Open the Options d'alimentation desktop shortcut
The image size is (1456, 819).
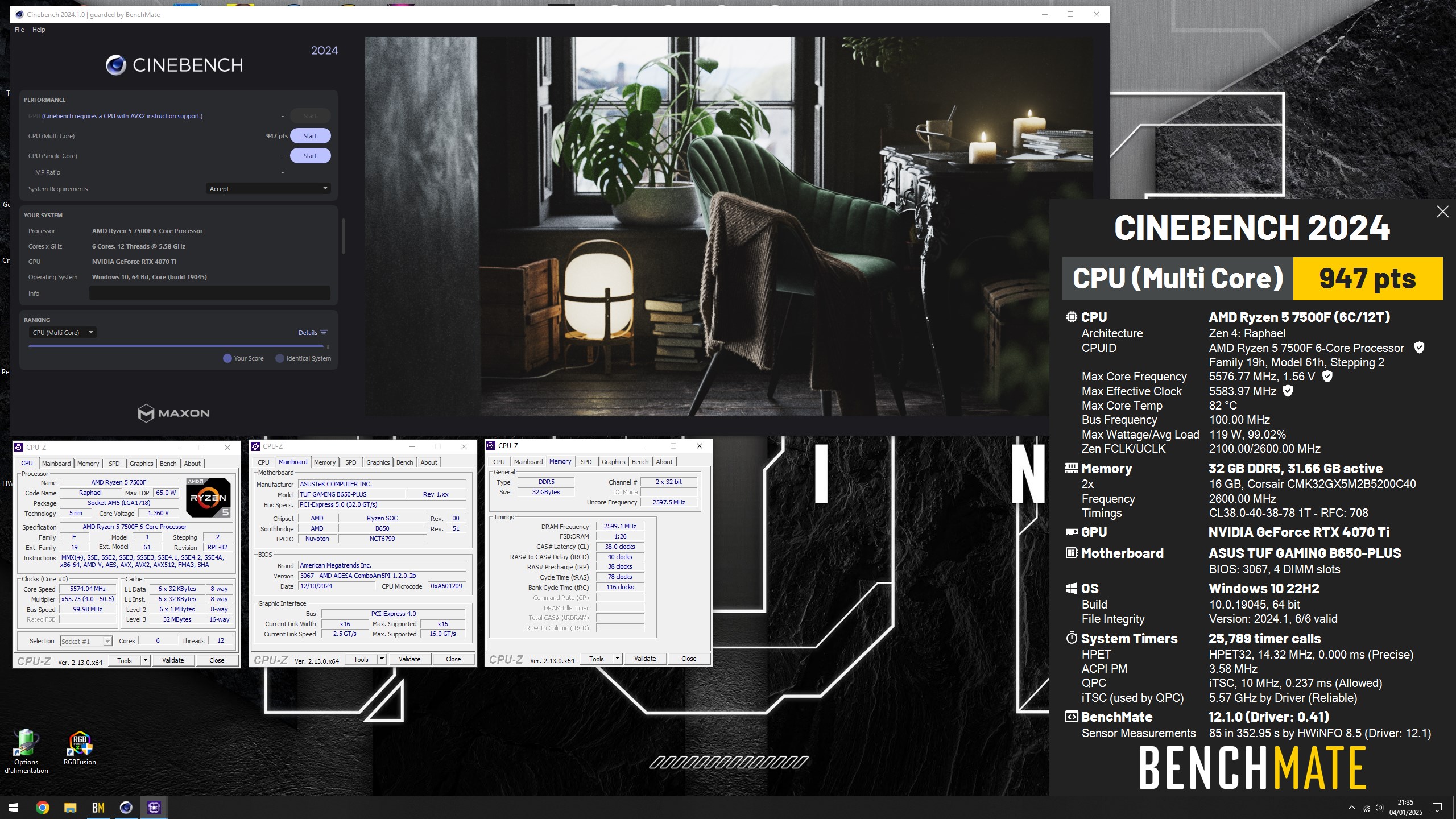tap(26, 752)
